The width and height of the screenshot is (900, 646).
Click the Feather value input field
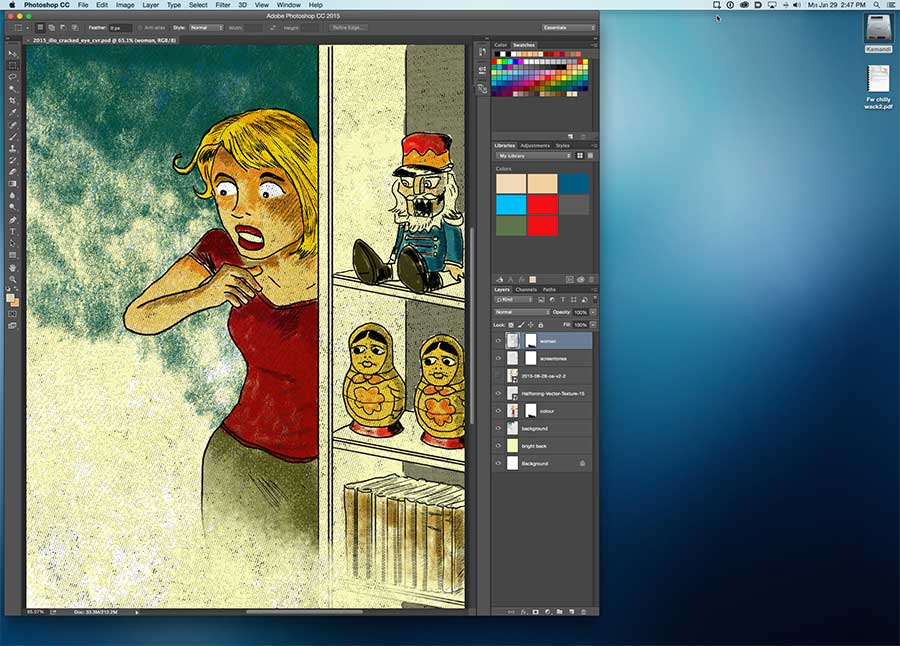coord(118,28)
